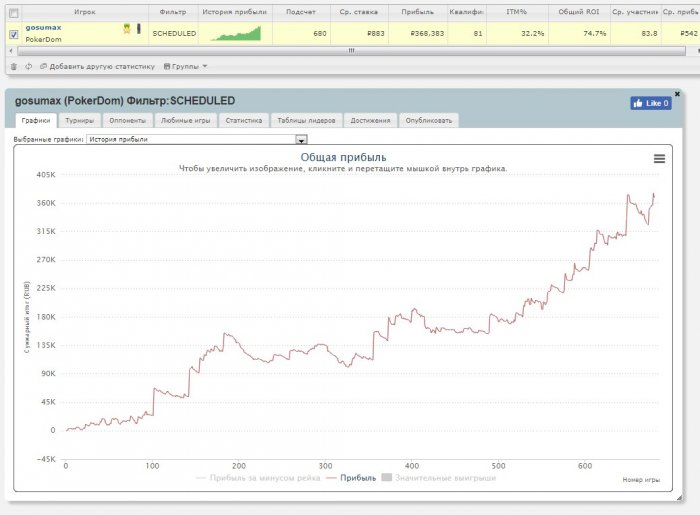Click the table's horizontal scrollbar
700x515 pixels.
tap(350, 49)
